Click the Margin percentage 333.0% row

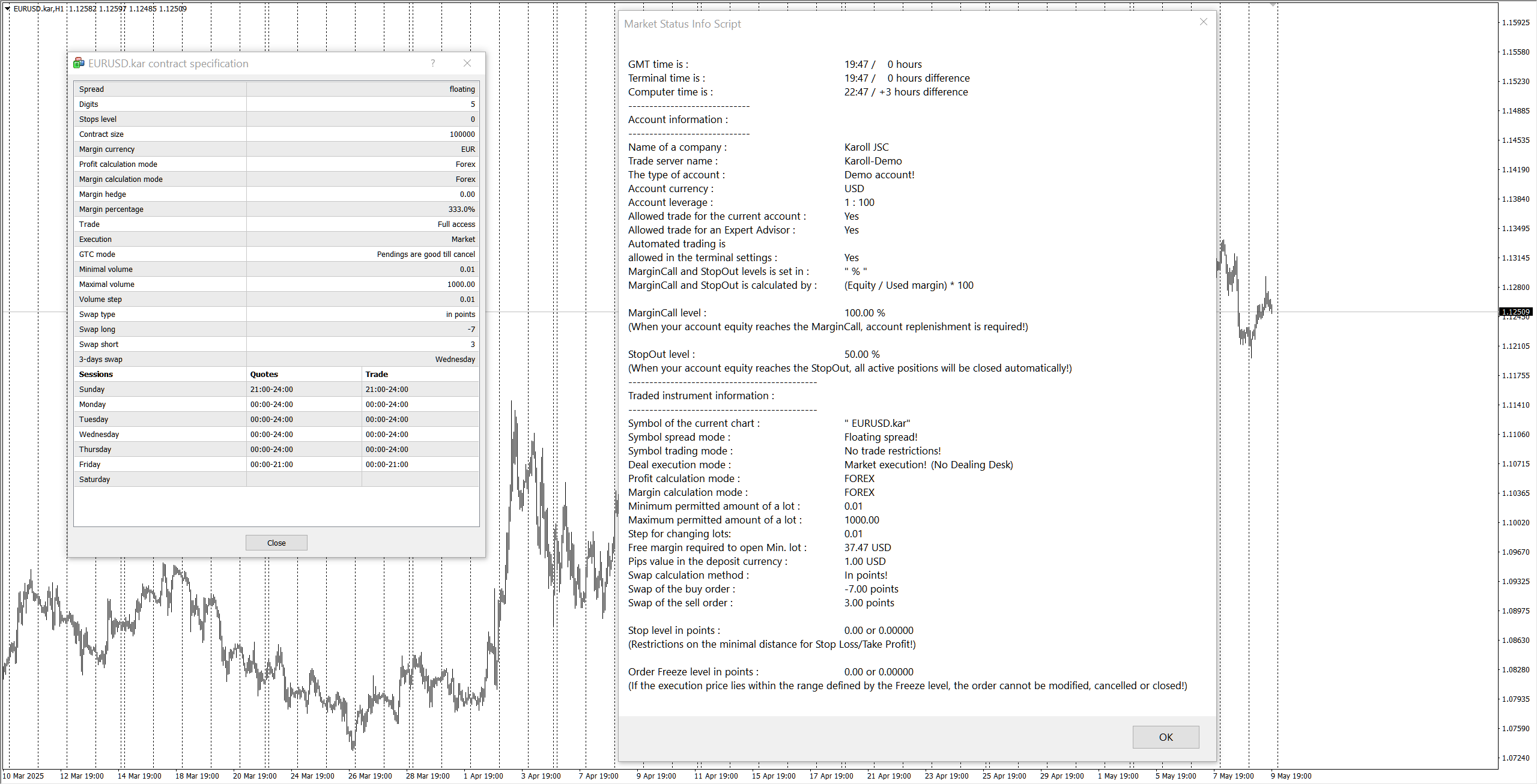(x=276, y=209)
